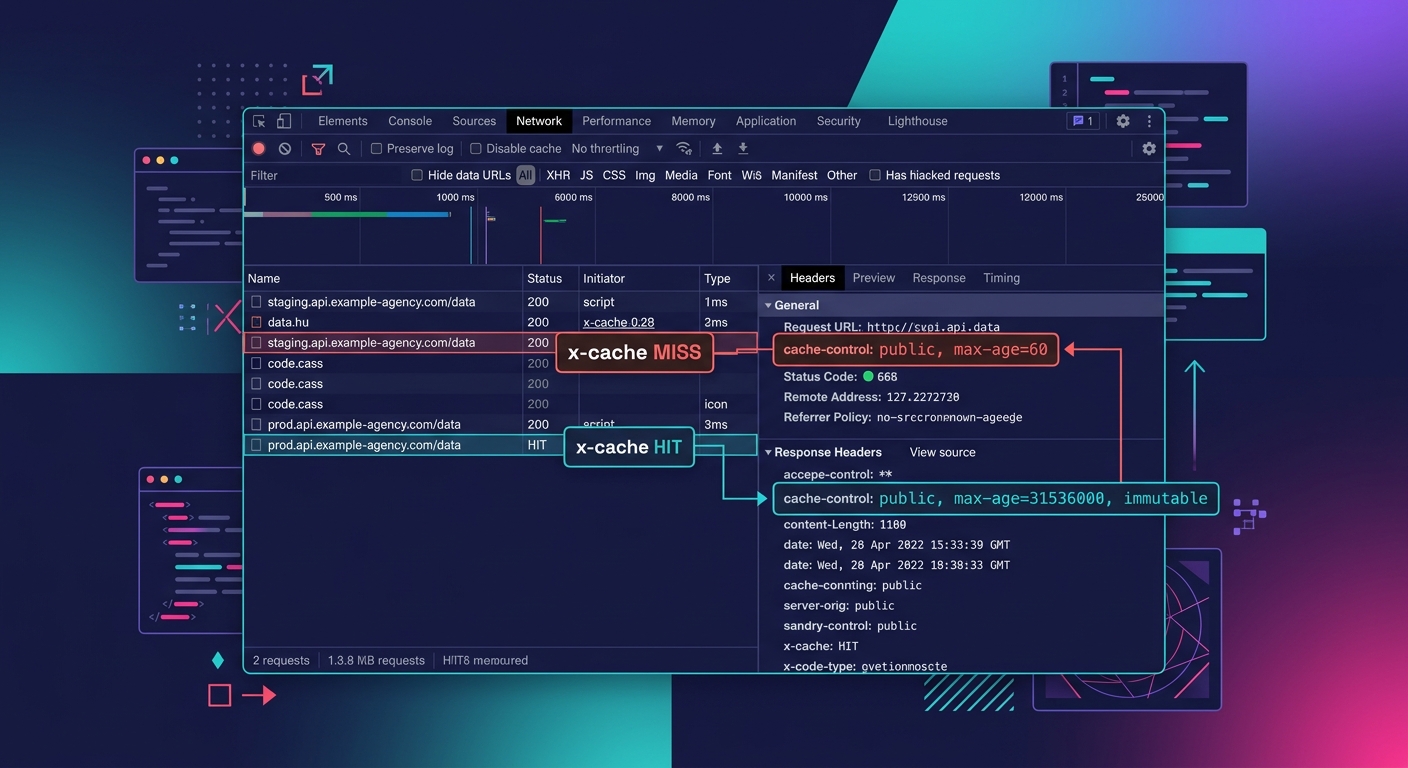Toggle the device toolbar icon
The image size is (1408, 768).
(284, 121)
